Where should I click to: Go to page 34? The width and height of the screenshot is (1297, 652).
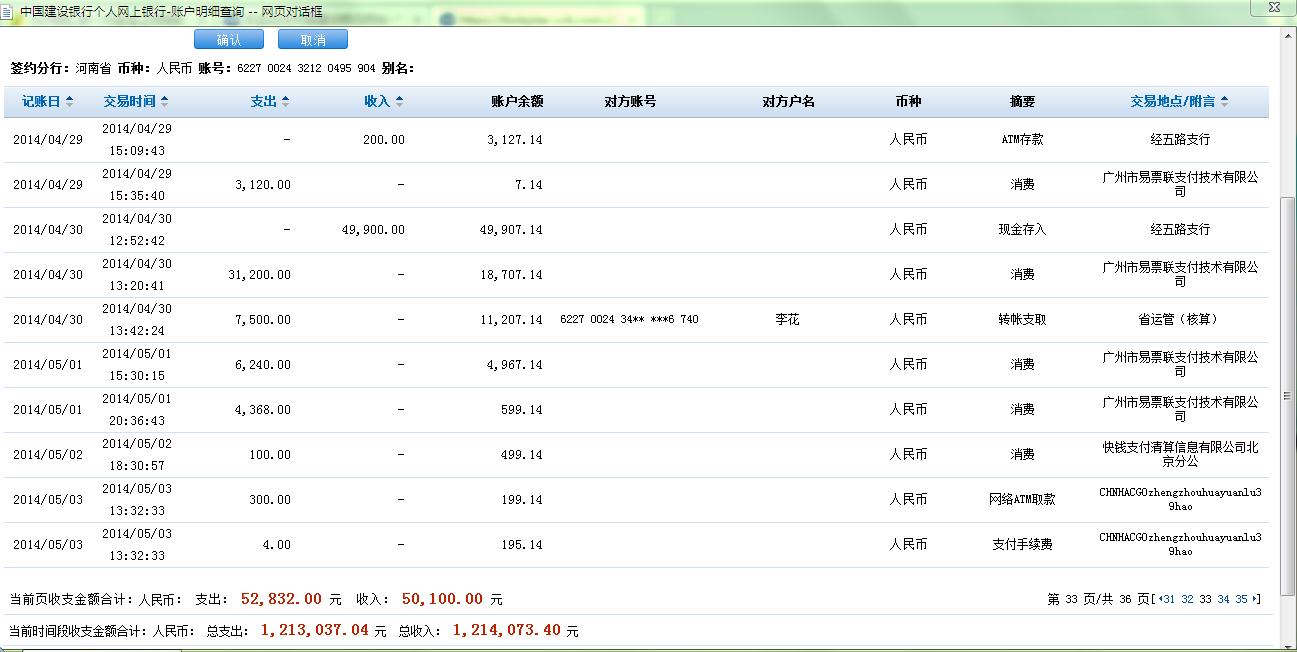click(x=1223, y=600)
